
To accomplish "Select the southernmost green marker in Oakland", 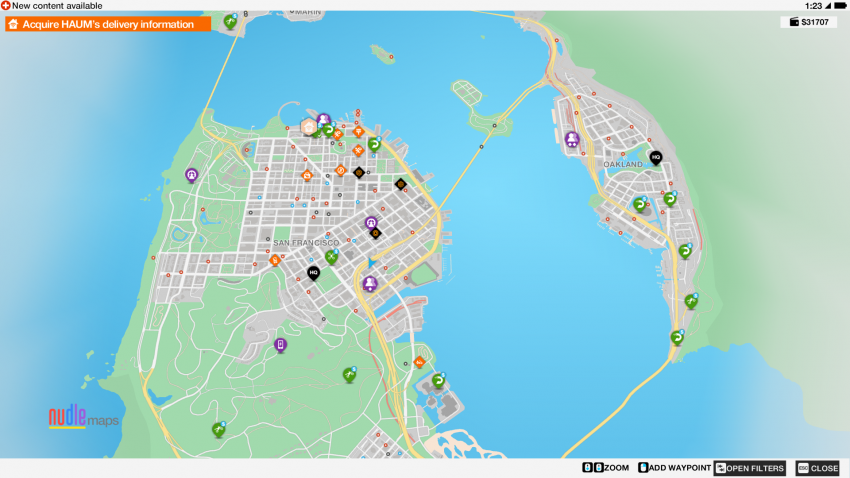I will [x=677, y=338].
